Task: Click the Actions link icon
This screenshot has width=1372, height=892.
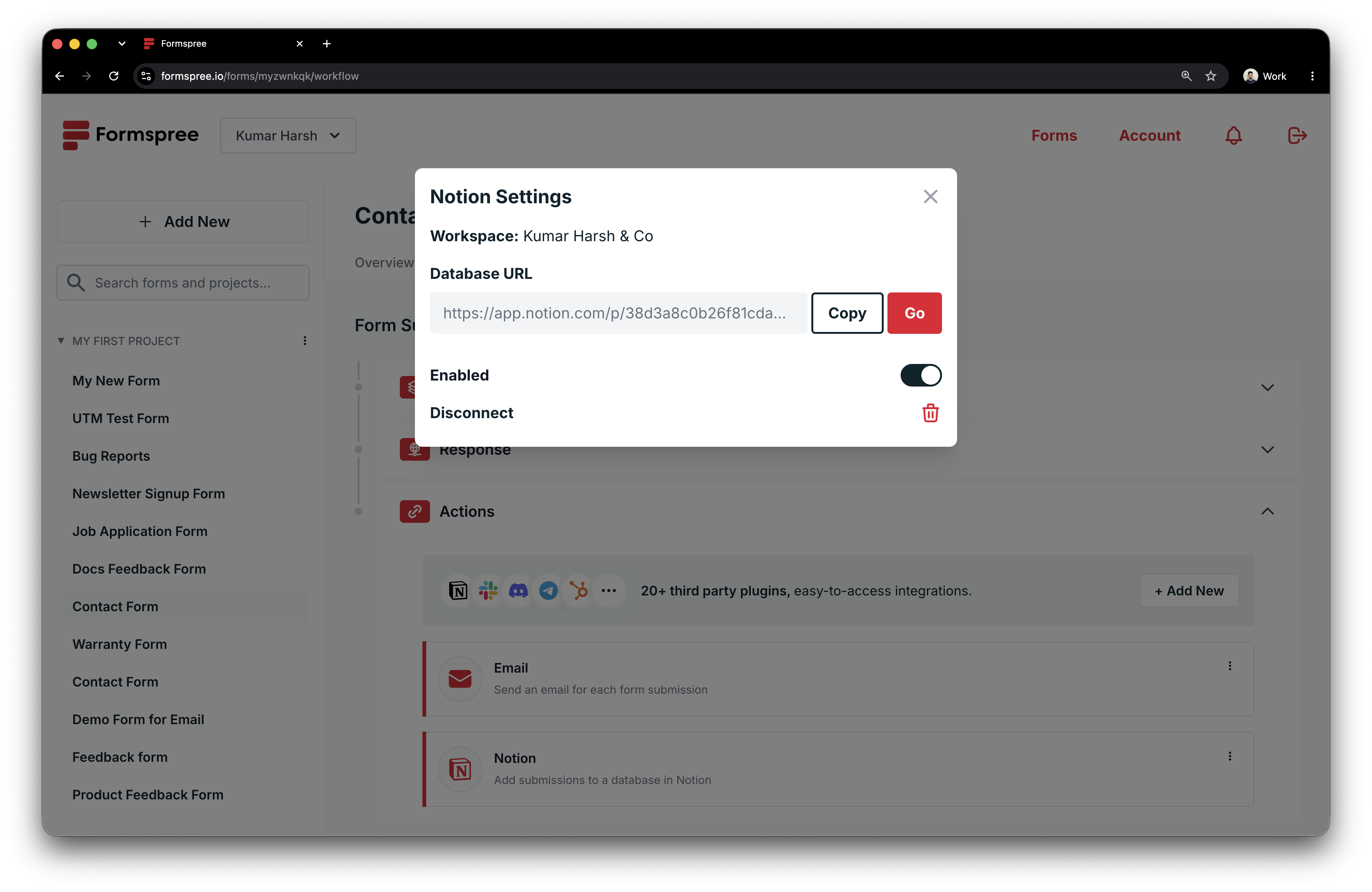Action: [415, 512]
